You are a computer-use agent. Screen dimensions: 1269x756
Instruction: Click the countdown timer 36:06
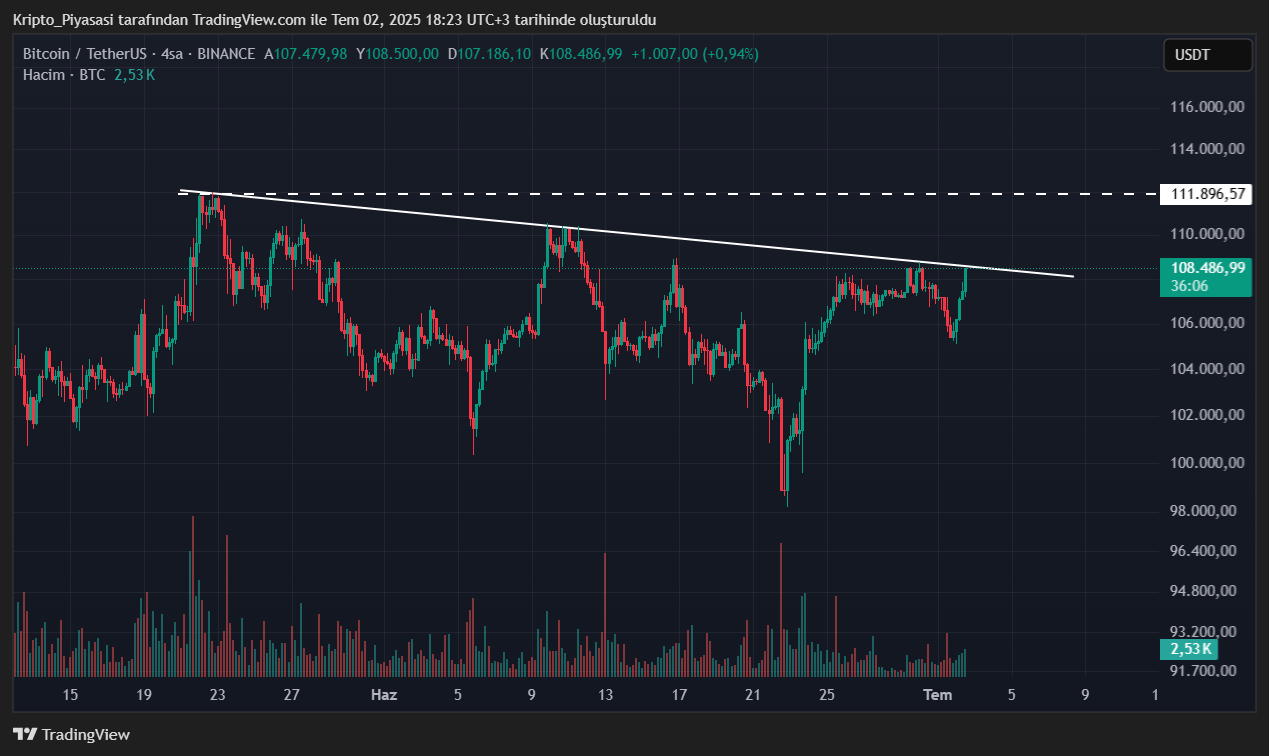pyautogui.click(x=1189, y=286)
